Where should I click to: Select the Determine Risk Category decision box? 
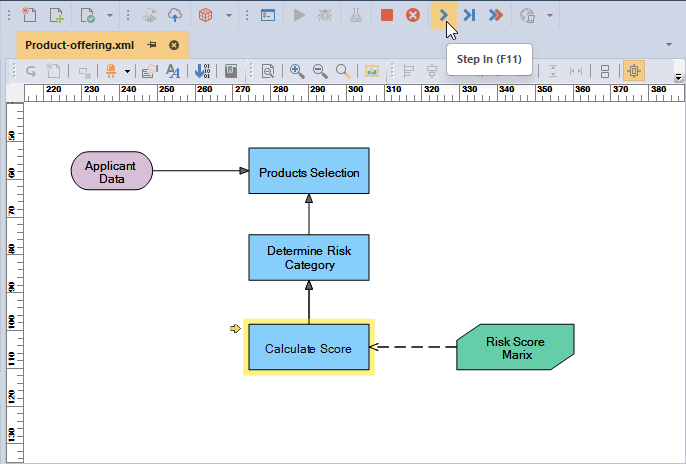(x=309, y=258)
